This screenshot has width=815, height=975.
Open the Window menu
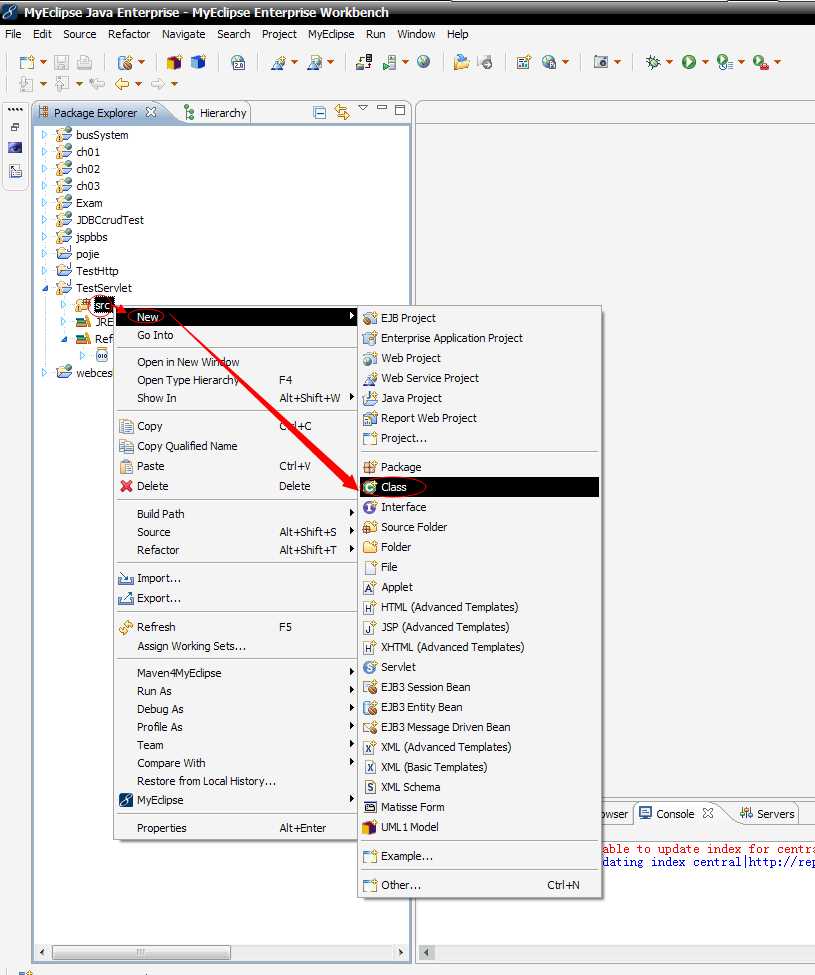(416, 34)
